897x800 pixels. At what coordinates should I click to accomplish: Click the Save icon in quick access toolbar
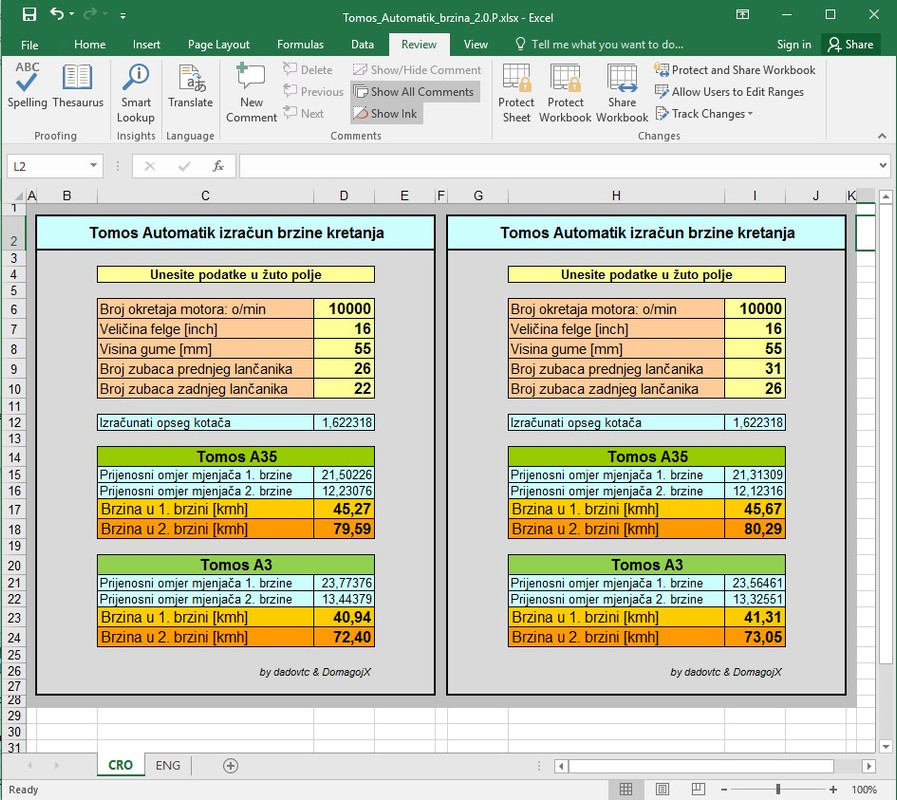[29, 15]
